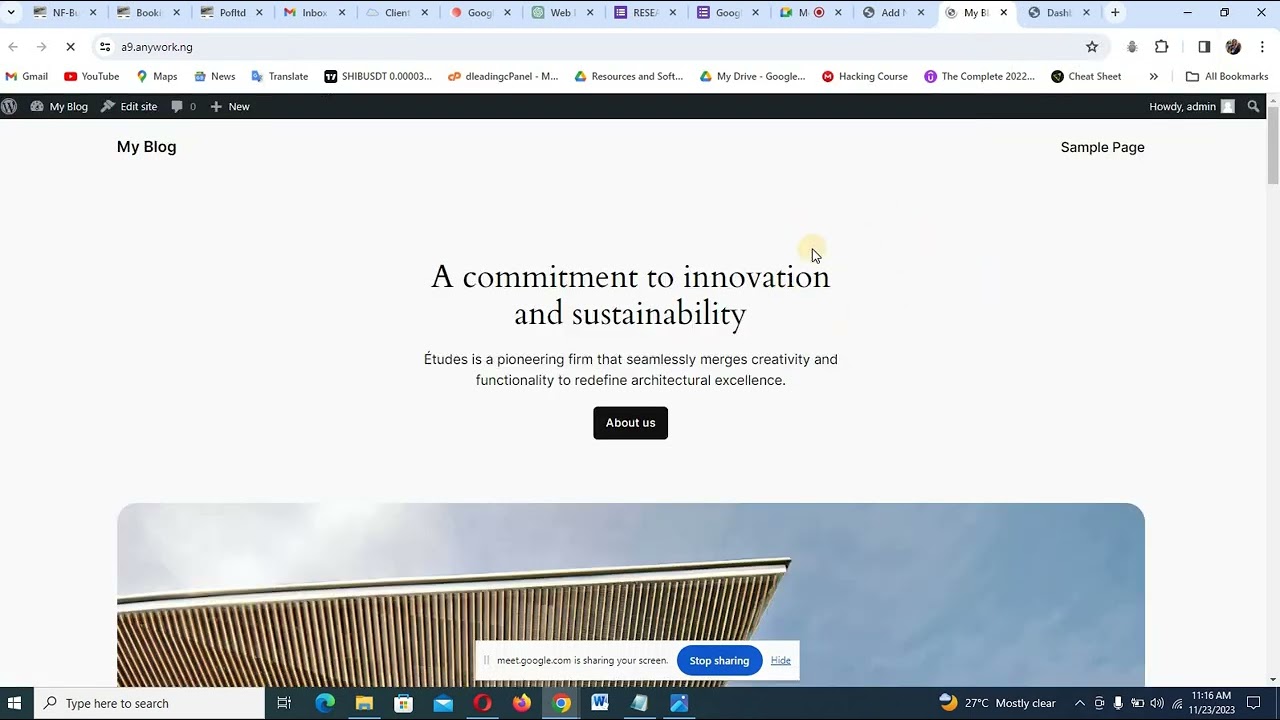Switch to the Web browser tab
The image size is (1280, 720).
pos(564,13)
